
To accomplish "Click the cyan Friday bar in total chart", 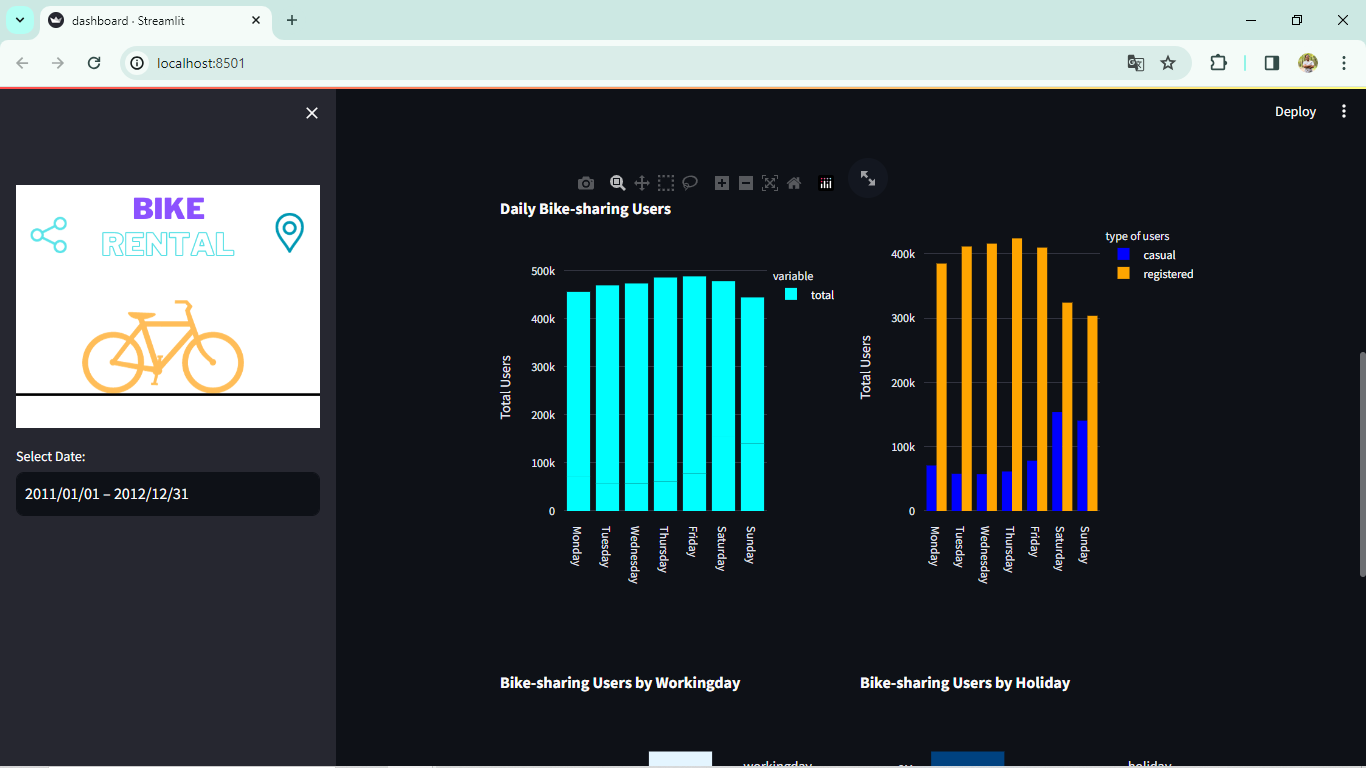I will tap(694, 393).
